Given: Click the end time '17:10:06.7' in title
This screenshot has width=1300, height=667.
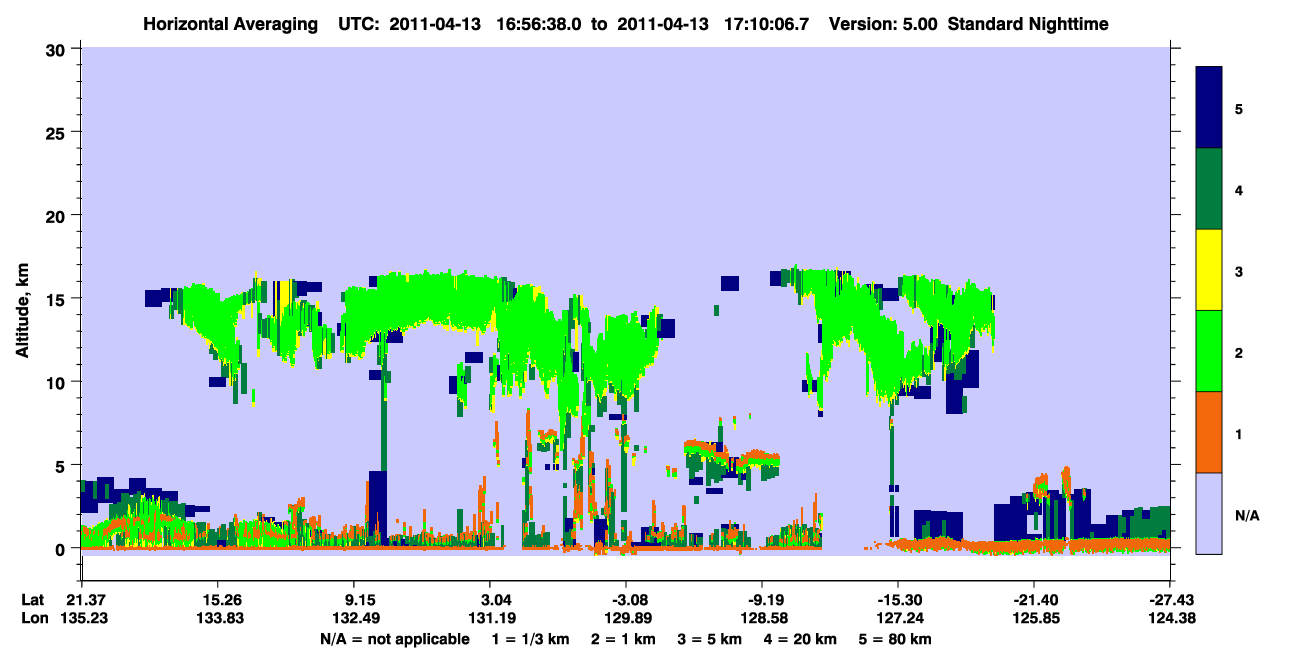Looking at the screenshot, I should click(x=764, y=23).
